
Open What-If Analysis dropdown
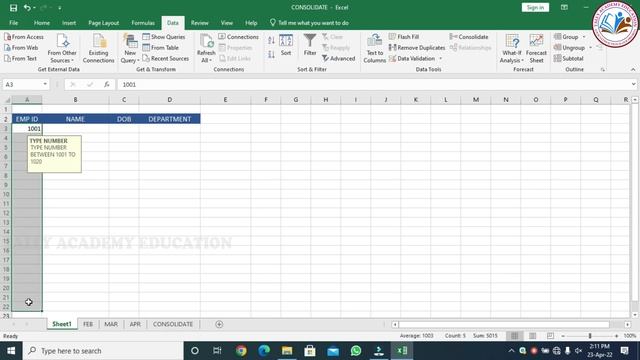point(512,56)
